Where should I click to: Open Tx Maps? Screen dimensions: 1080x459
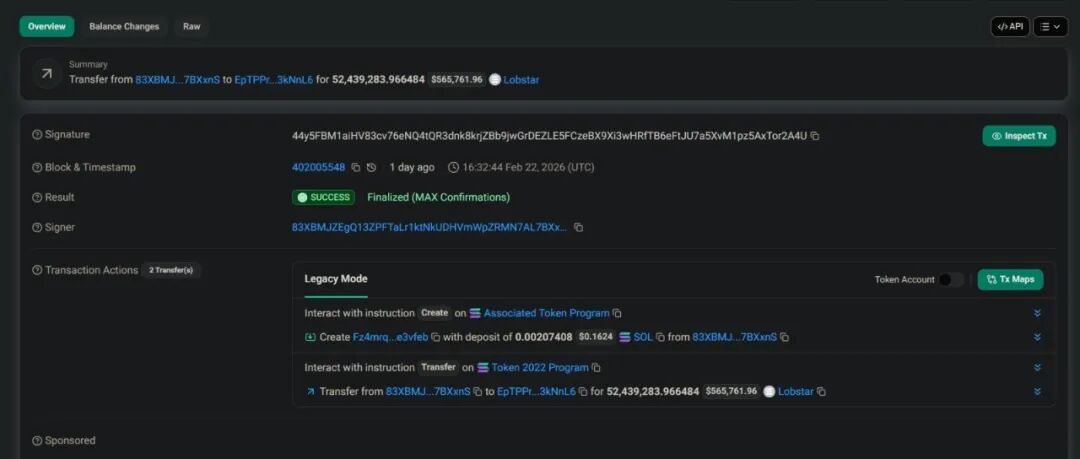pos(1010,280)
